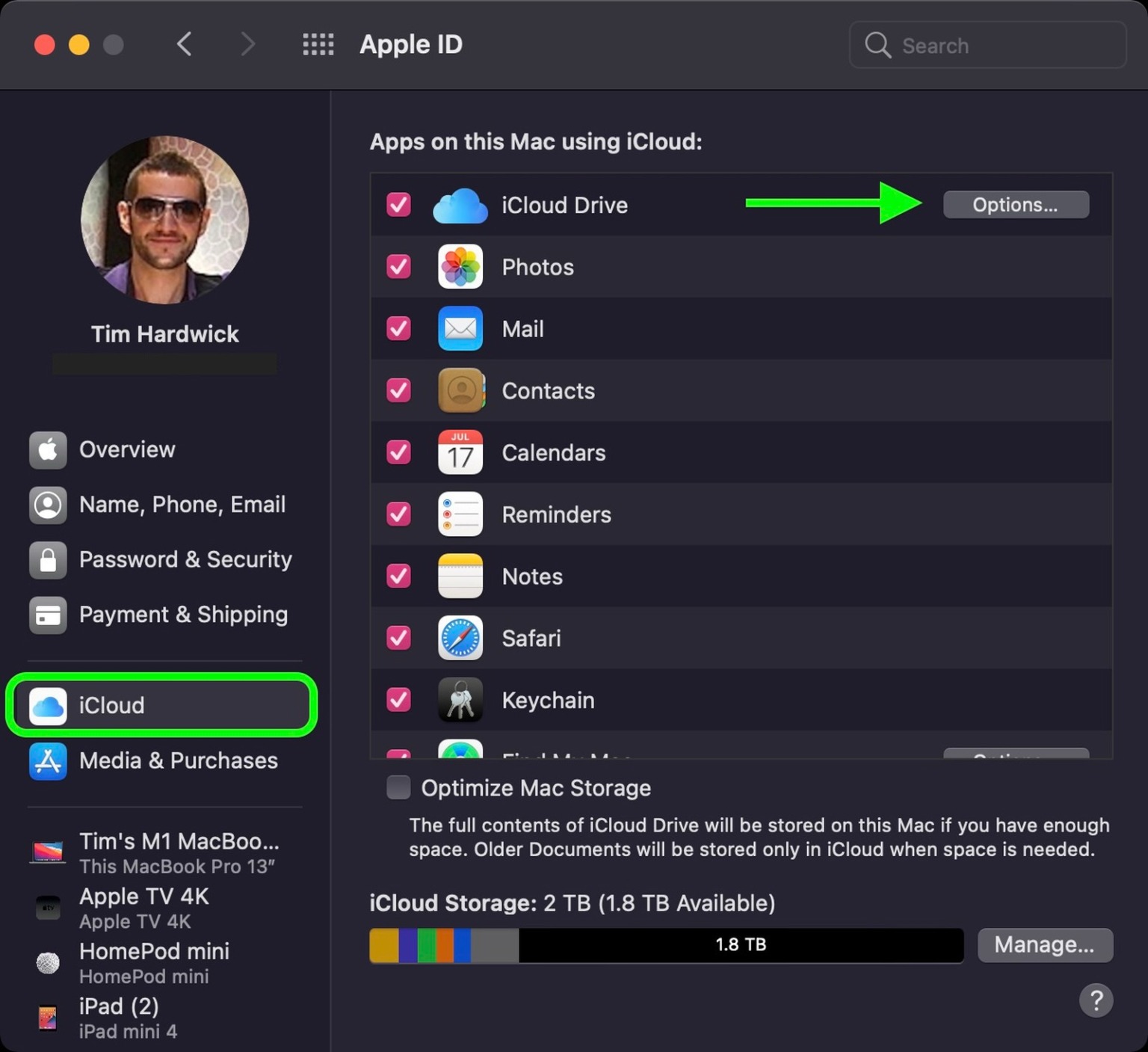Screen dimensions: 1148x1052
Task: Click the padlock Password & Security icon
Action: pyautogui.click(x=48, y=560)
